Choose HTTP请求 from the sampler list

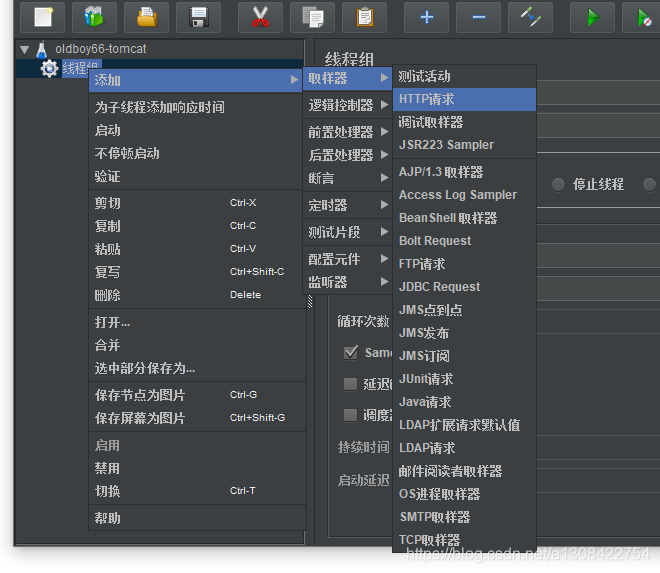click(464, 99)
